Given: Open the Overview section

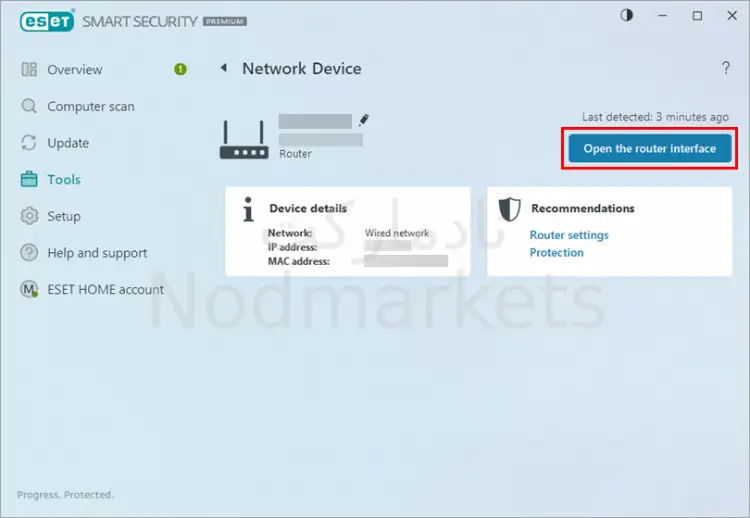Looking at the screenshot, I should click(75, 70).
